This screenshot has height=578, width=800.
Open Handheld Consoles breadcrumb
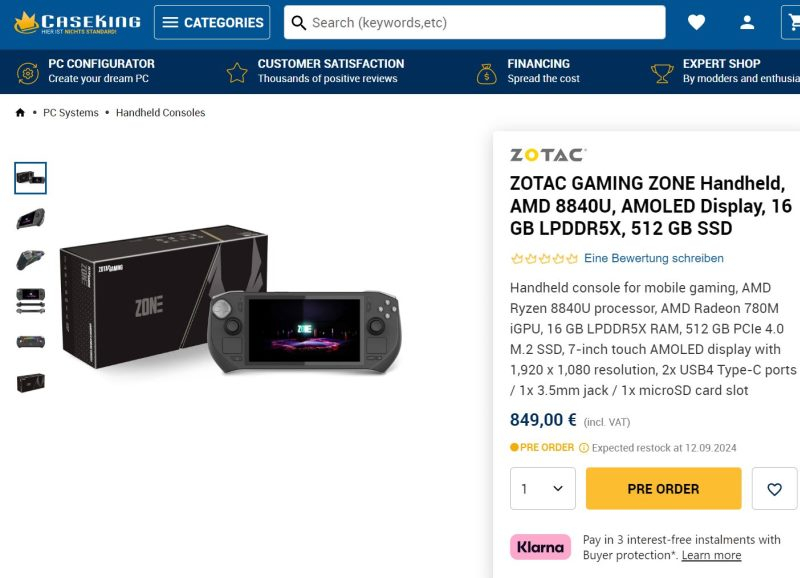(x=160, y=113)
